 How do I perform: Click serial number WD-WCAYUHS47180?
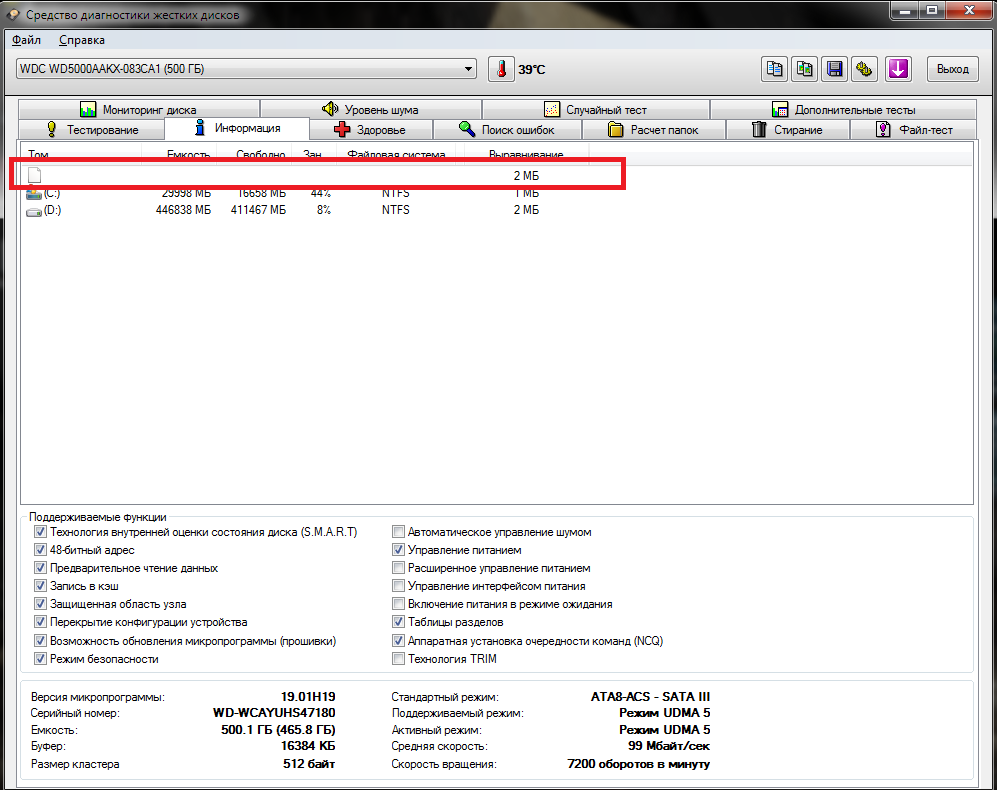pyautogui.click(x=274, y=713)
